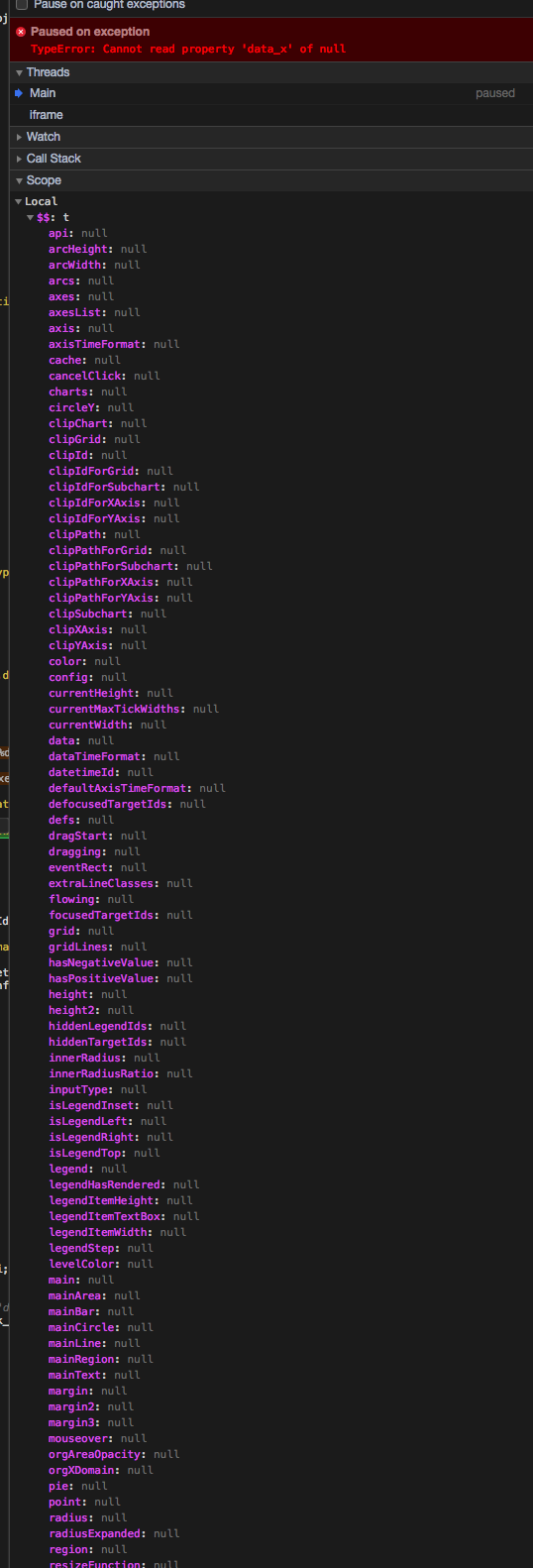The width and height of the screenshot is (533, 1568).
Task: Click 'extraLineClasses: null' row
Action: 121,883
